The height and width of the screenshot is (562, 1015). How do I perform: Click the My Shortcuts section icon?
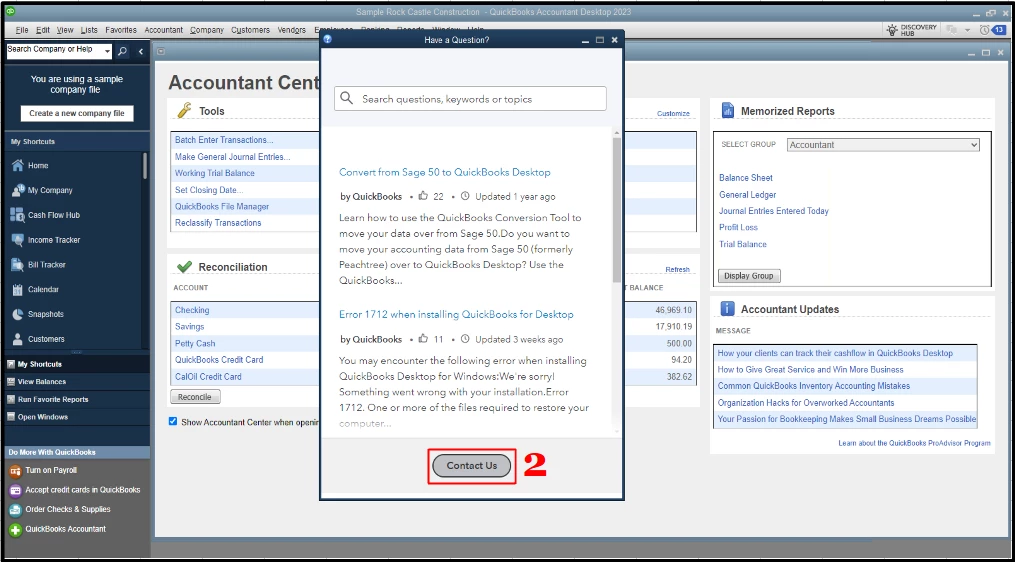point(11,365)
